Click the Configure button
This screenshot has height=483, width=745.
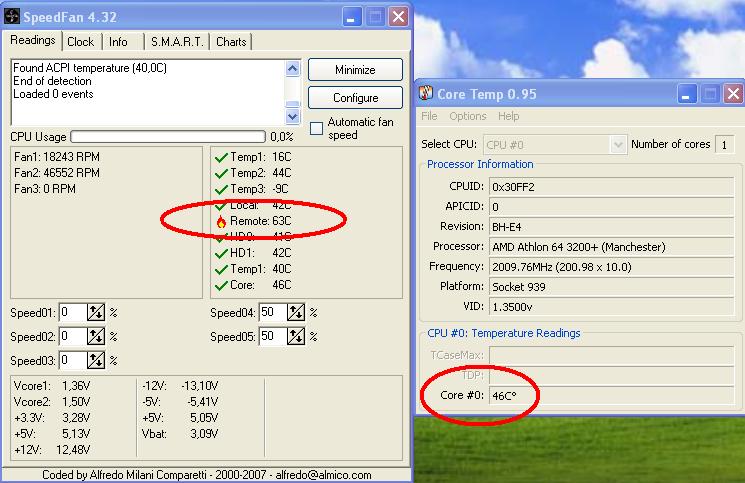click(355, 98)
